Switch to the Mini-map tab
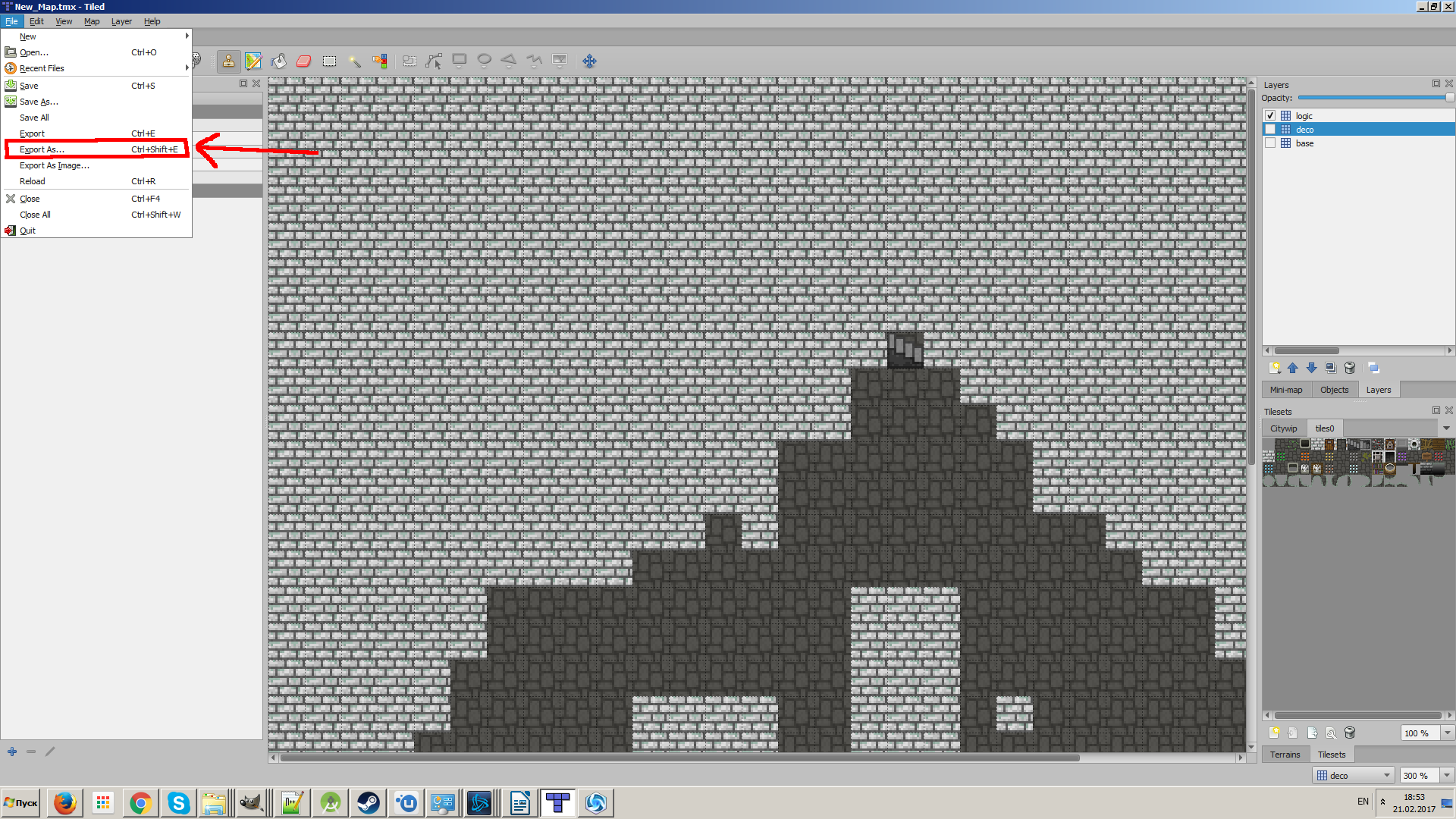This screenshot has height=819, width=1456. 1286,390
